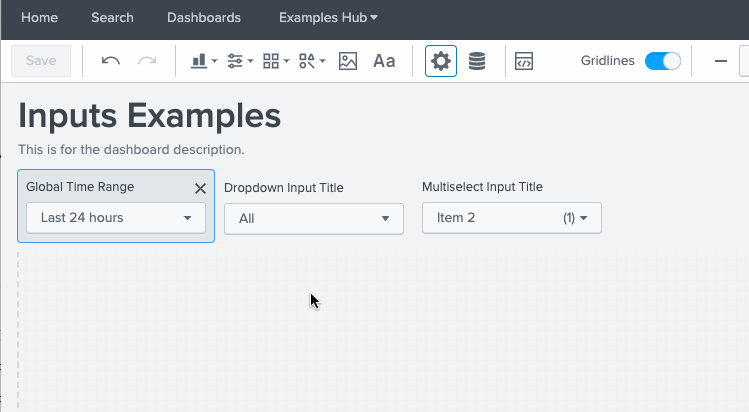Open the data sources database icon
This screenshot has width=749, height=412.
[477, 61]
